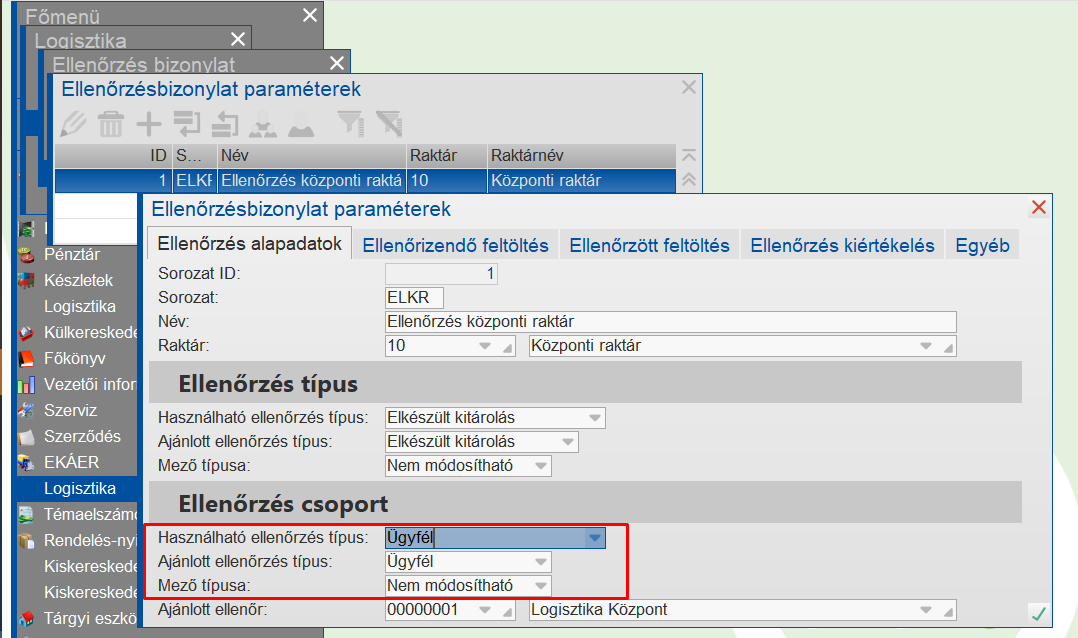
Task: Switch to Ellenőrzött feltöltés tab
Action: click(649, 245)
